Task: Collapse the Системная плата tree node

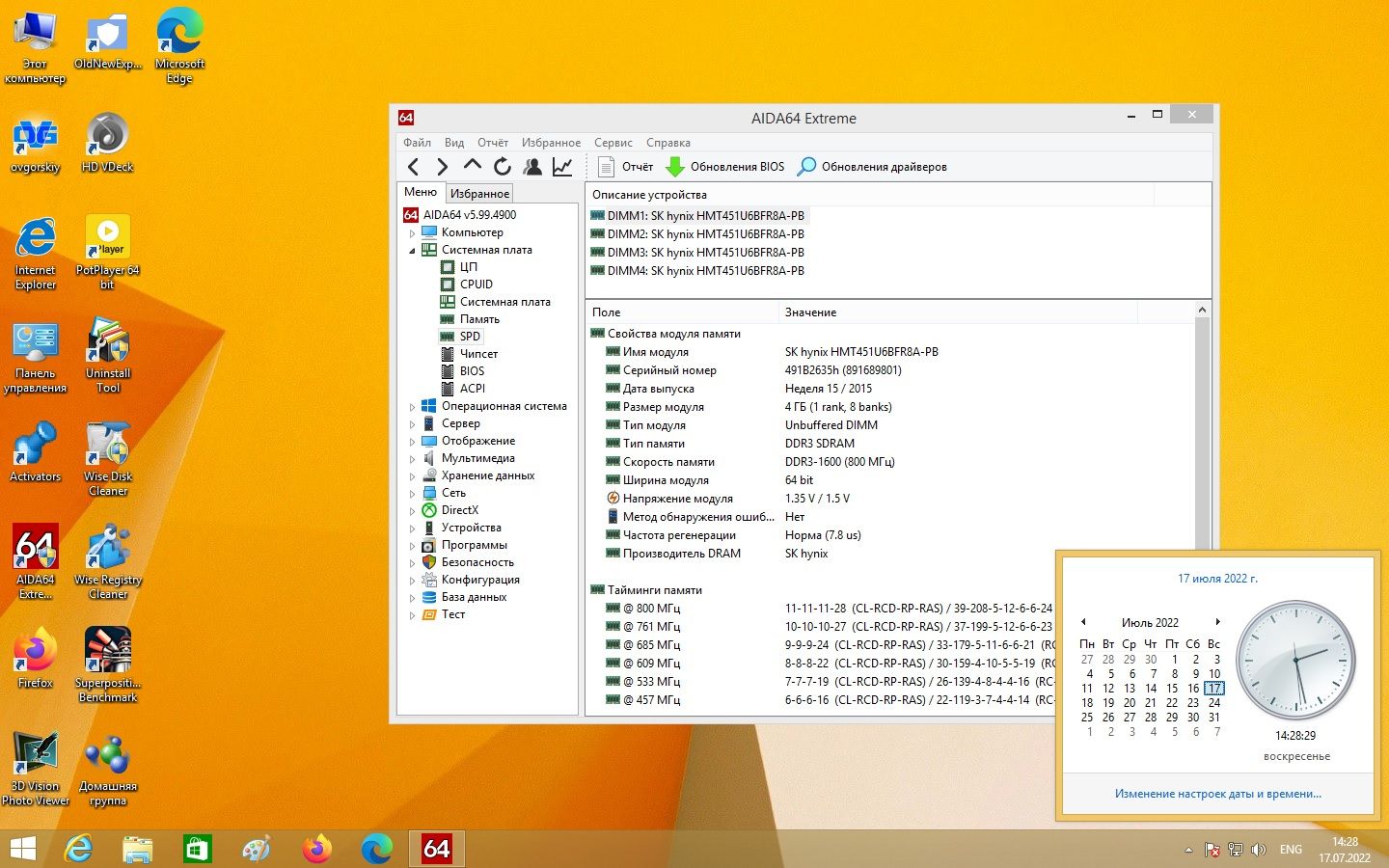Action: click(412, 251)
